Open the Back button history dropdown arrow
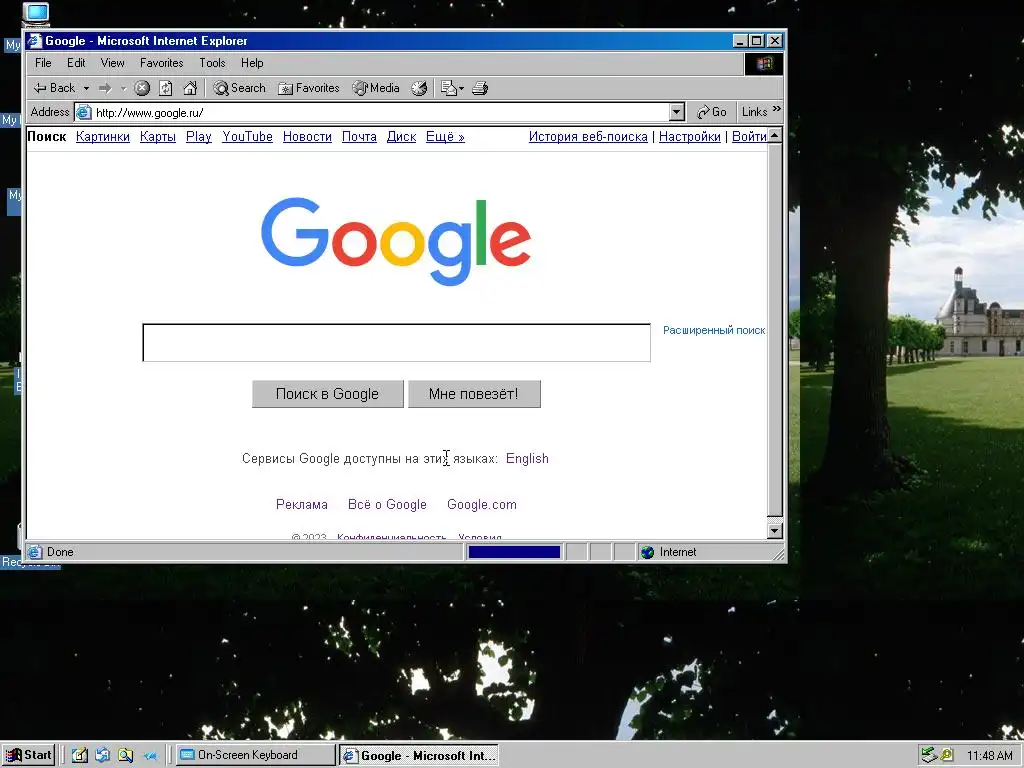 [x=86, y=88]
